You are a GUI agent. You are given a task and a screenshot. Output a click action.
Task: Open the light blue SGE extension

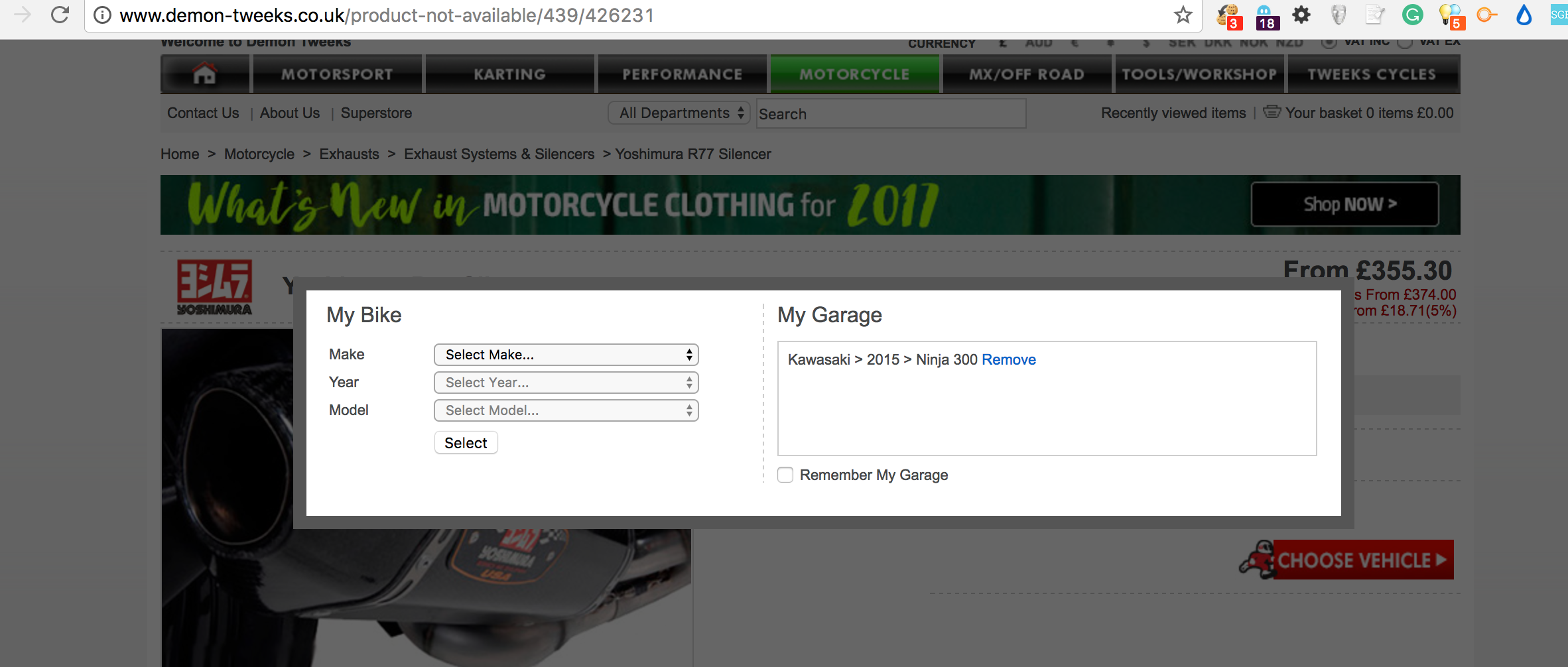[1559, 15]
